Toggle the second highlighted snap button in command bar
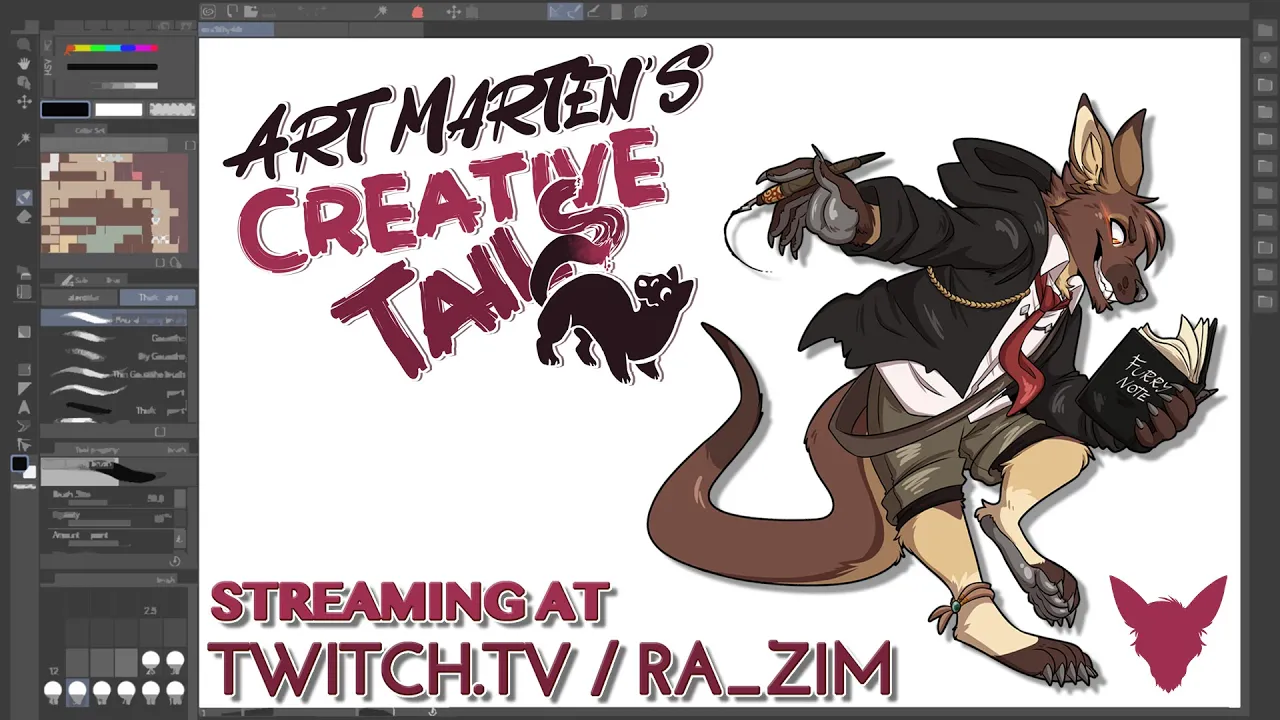The width and height of the screenshot is (1280, 720). pos(575,12)
